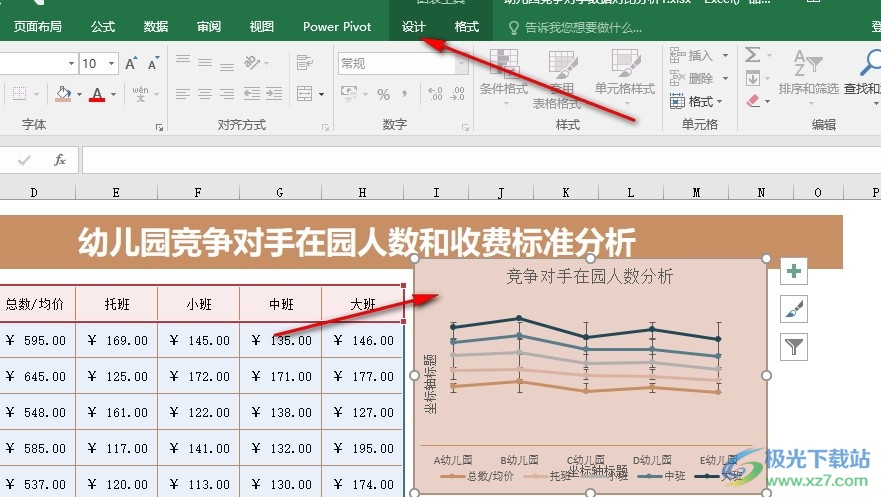881x497 pixels.
Task: Open the number dialog launcher in 数字 group
Action: (x=465, y=127)
